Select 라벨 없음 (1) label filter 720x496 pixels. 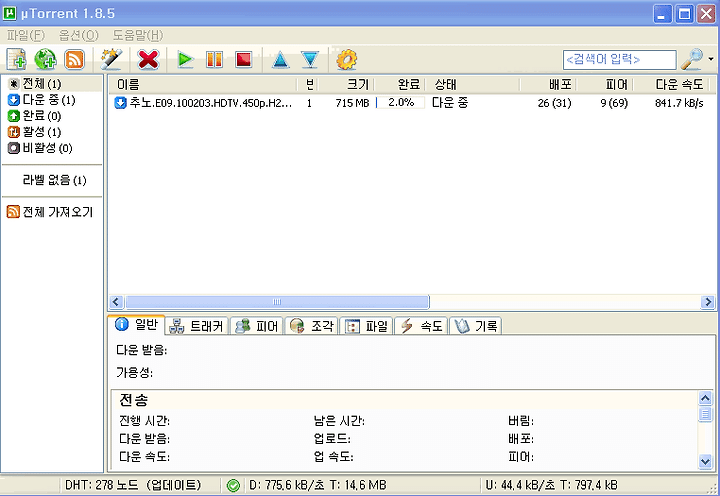54,180
